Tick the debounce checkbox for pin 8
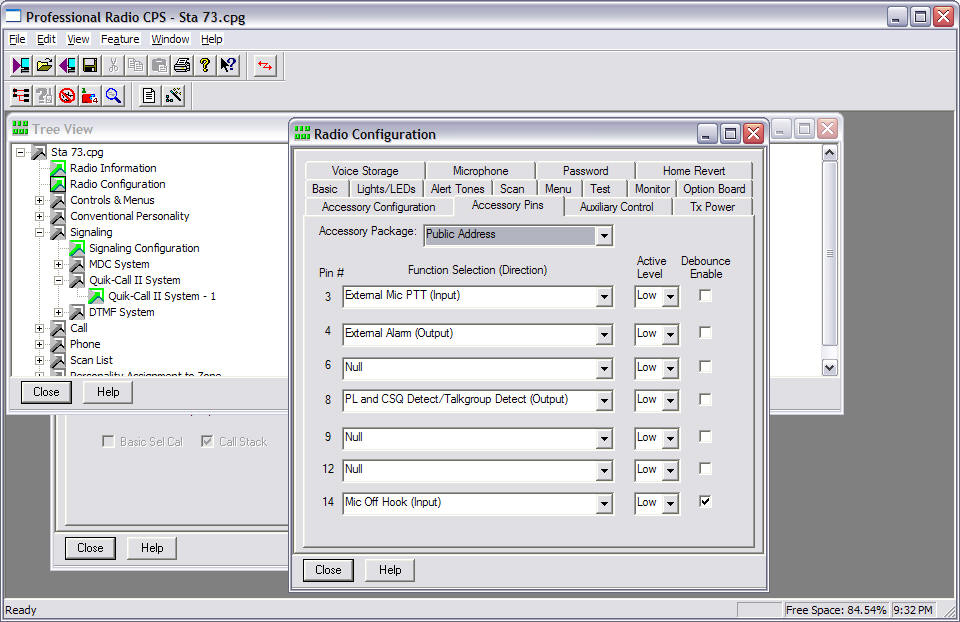 pyautogui.click(x=706, y=400)
